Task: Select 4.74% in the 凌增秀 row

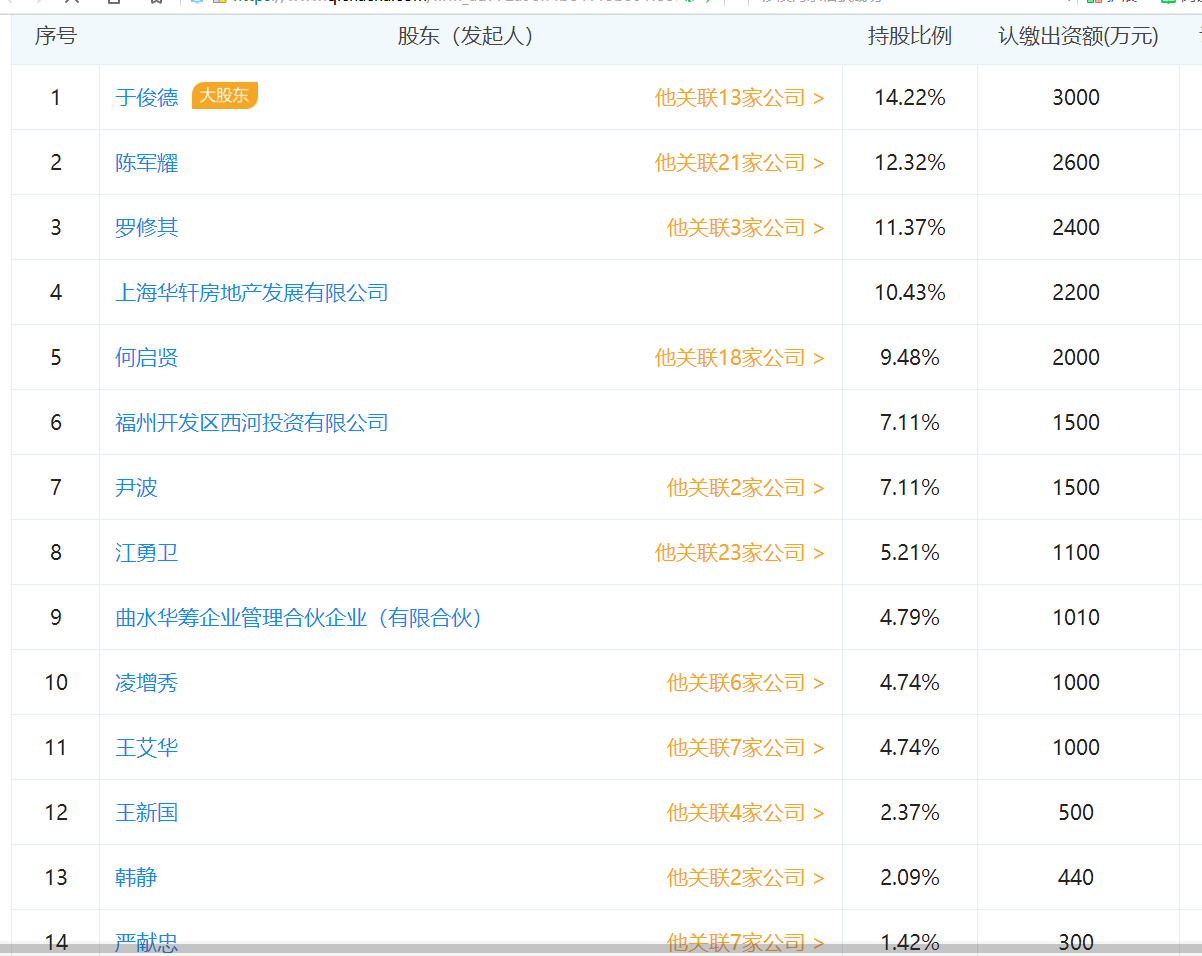Action: click(910, 682)
